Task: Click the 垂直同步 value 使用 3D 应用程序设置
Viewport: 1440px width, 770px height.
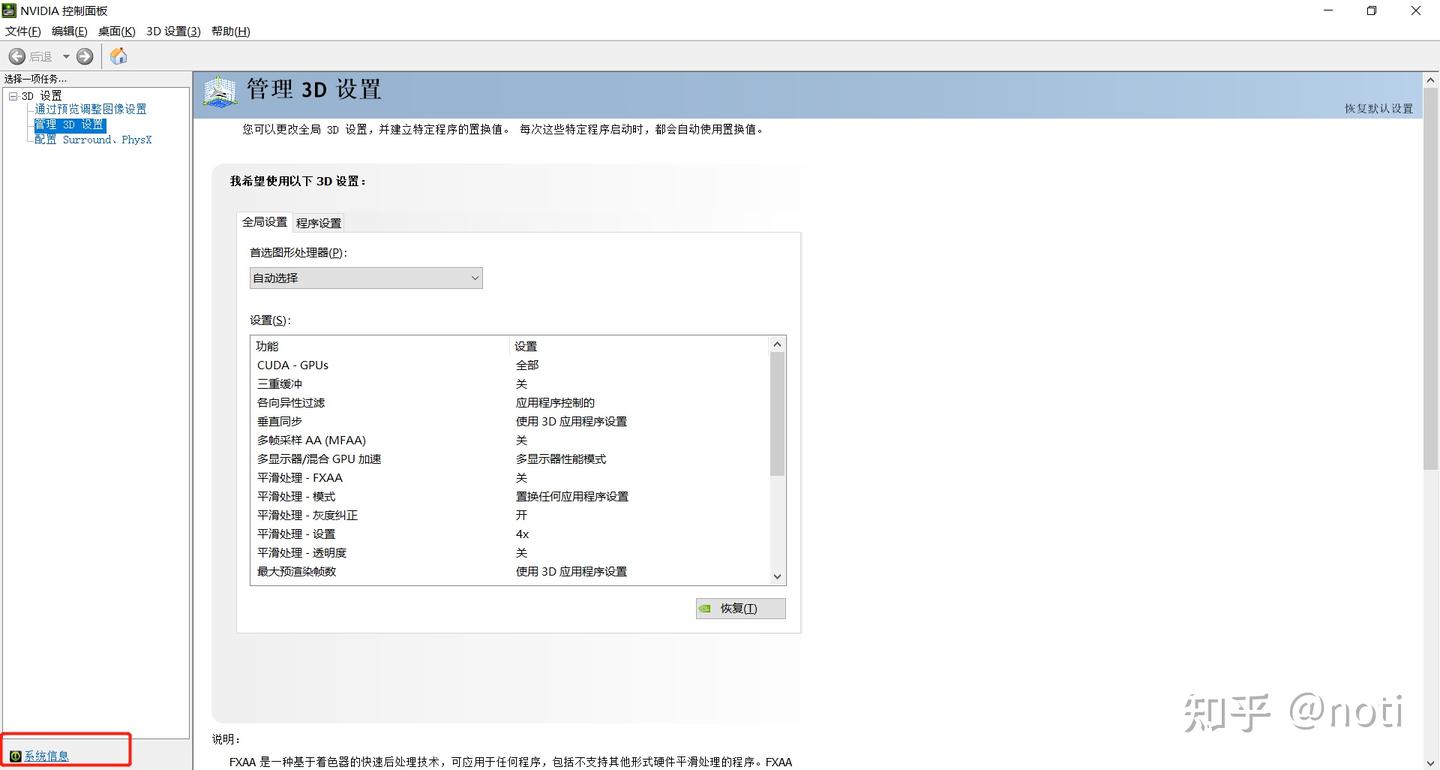Action: click(571, 421)
